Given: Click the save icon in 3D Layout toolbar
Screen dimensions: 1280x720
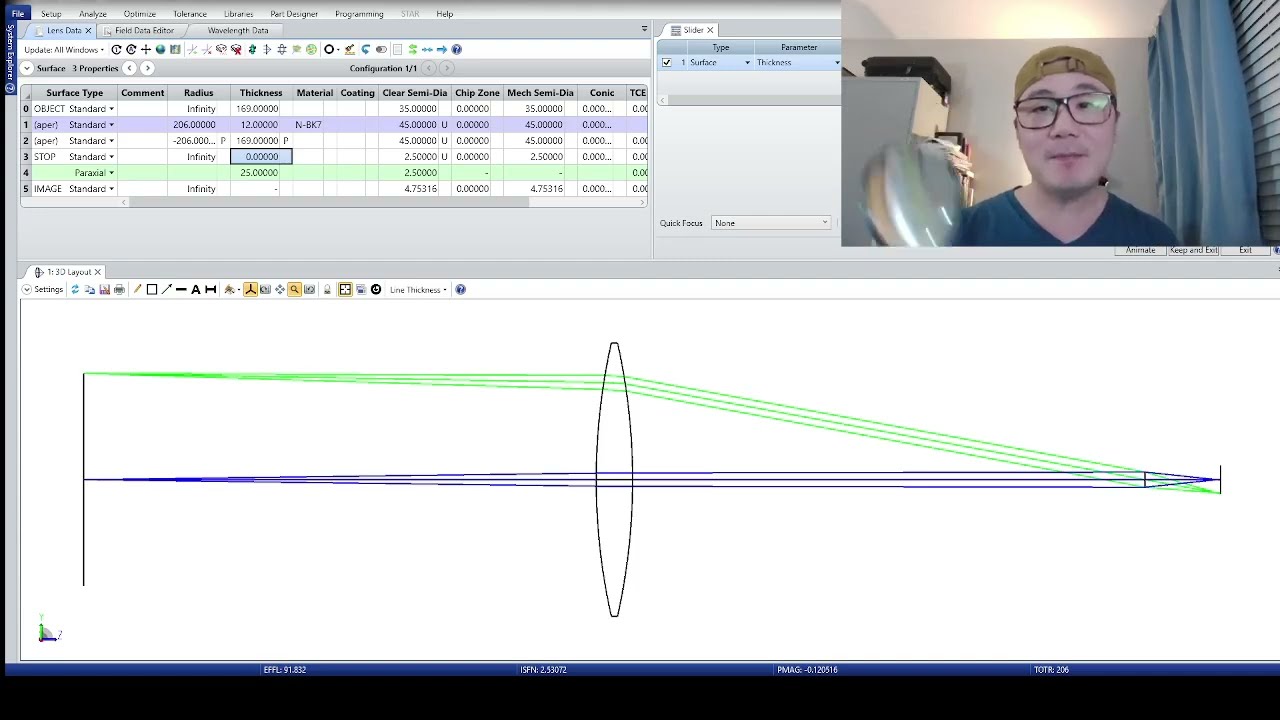Looking at the screenshot, I should click(104, 289).
